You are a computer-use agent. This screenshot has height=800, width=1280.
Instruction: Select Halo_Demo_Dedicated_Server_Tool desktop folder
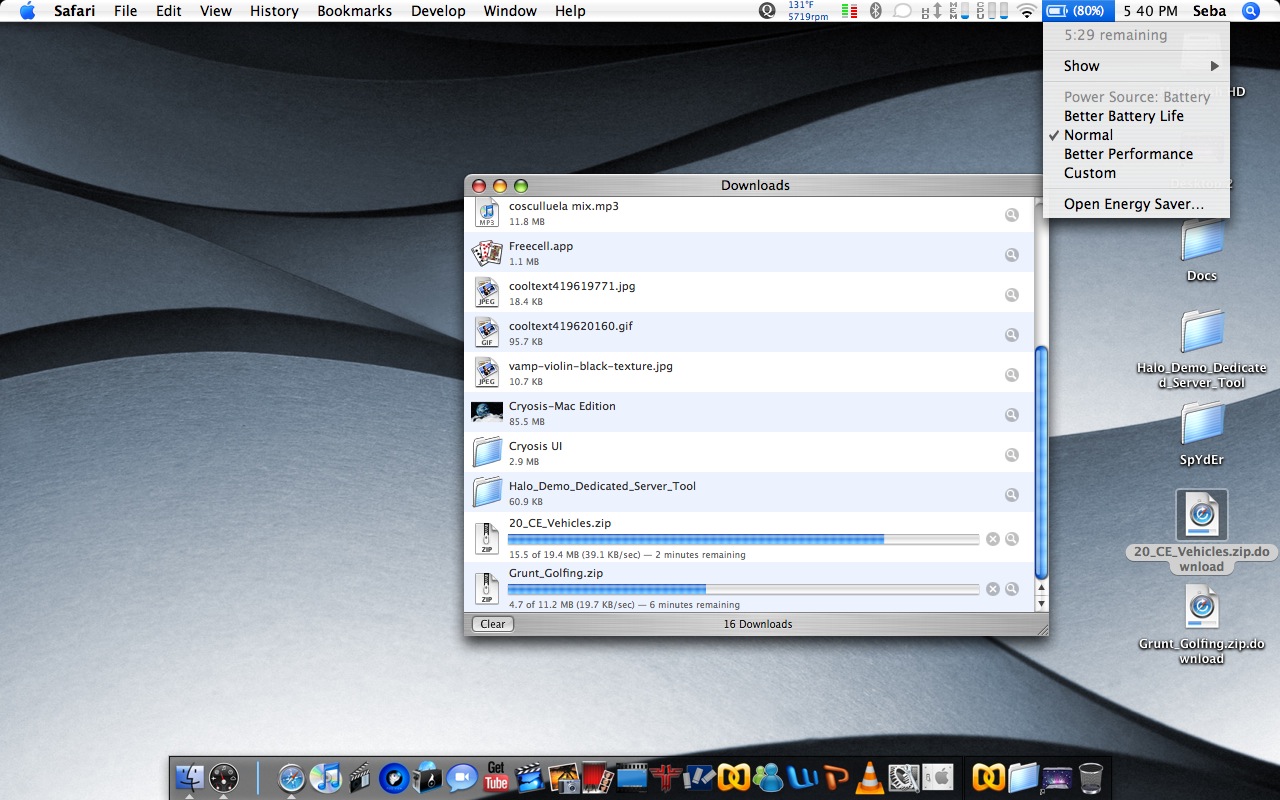coord(1202,348)
